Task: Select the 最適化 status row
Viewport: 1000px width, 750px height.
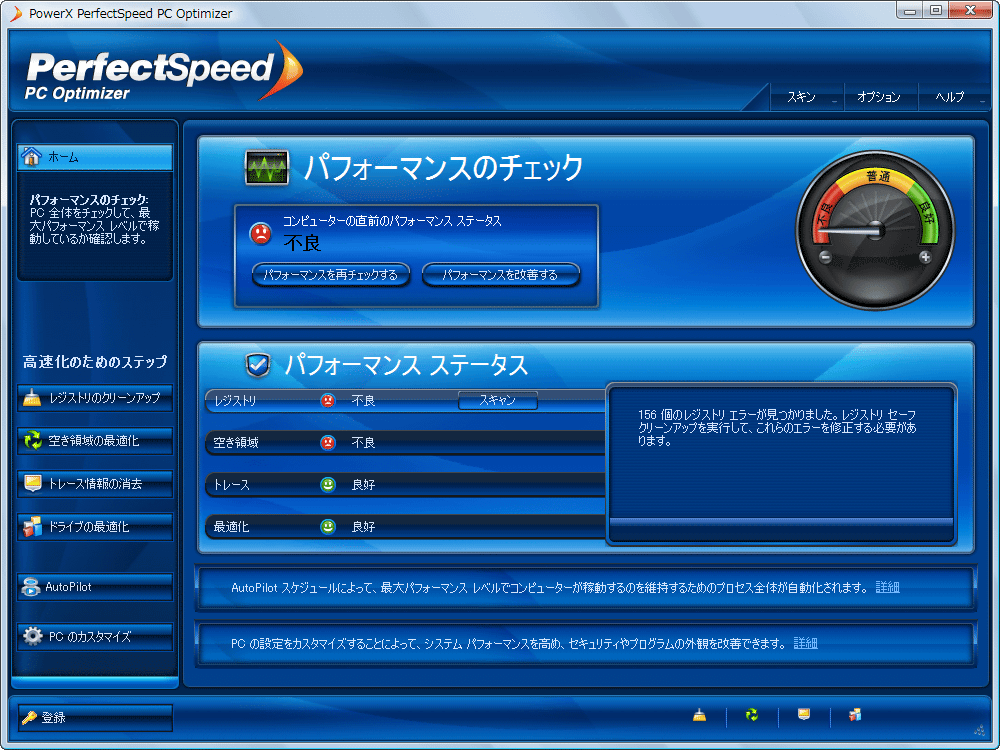Action: pos(406,527)
